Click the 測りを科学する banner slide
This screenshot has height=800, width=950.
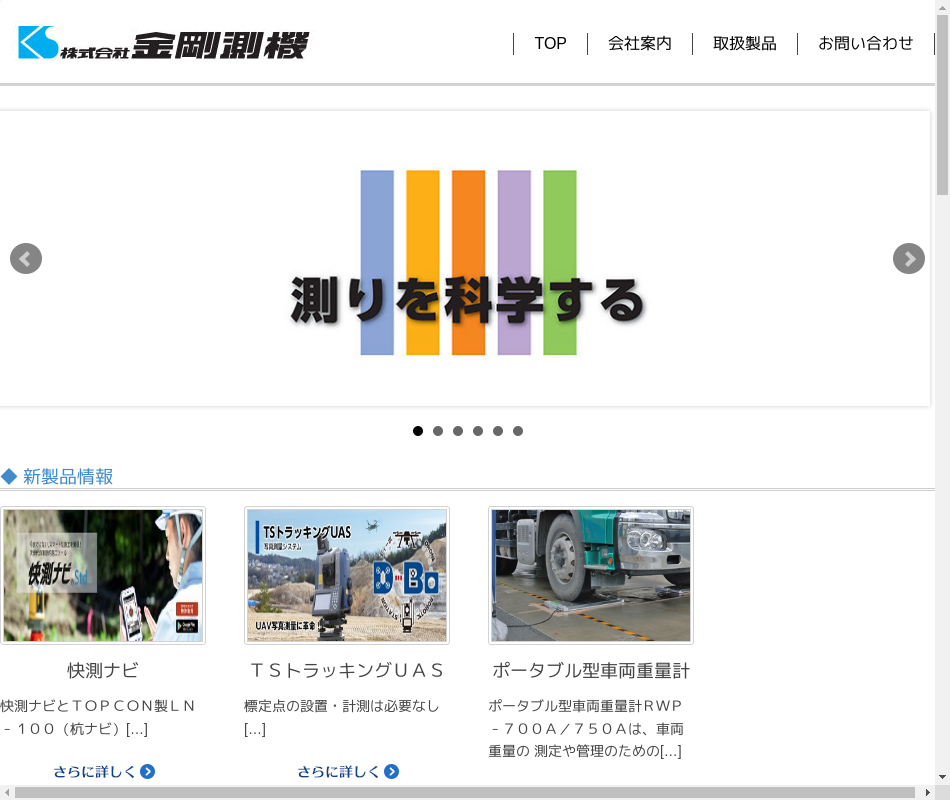click(467, 260)
